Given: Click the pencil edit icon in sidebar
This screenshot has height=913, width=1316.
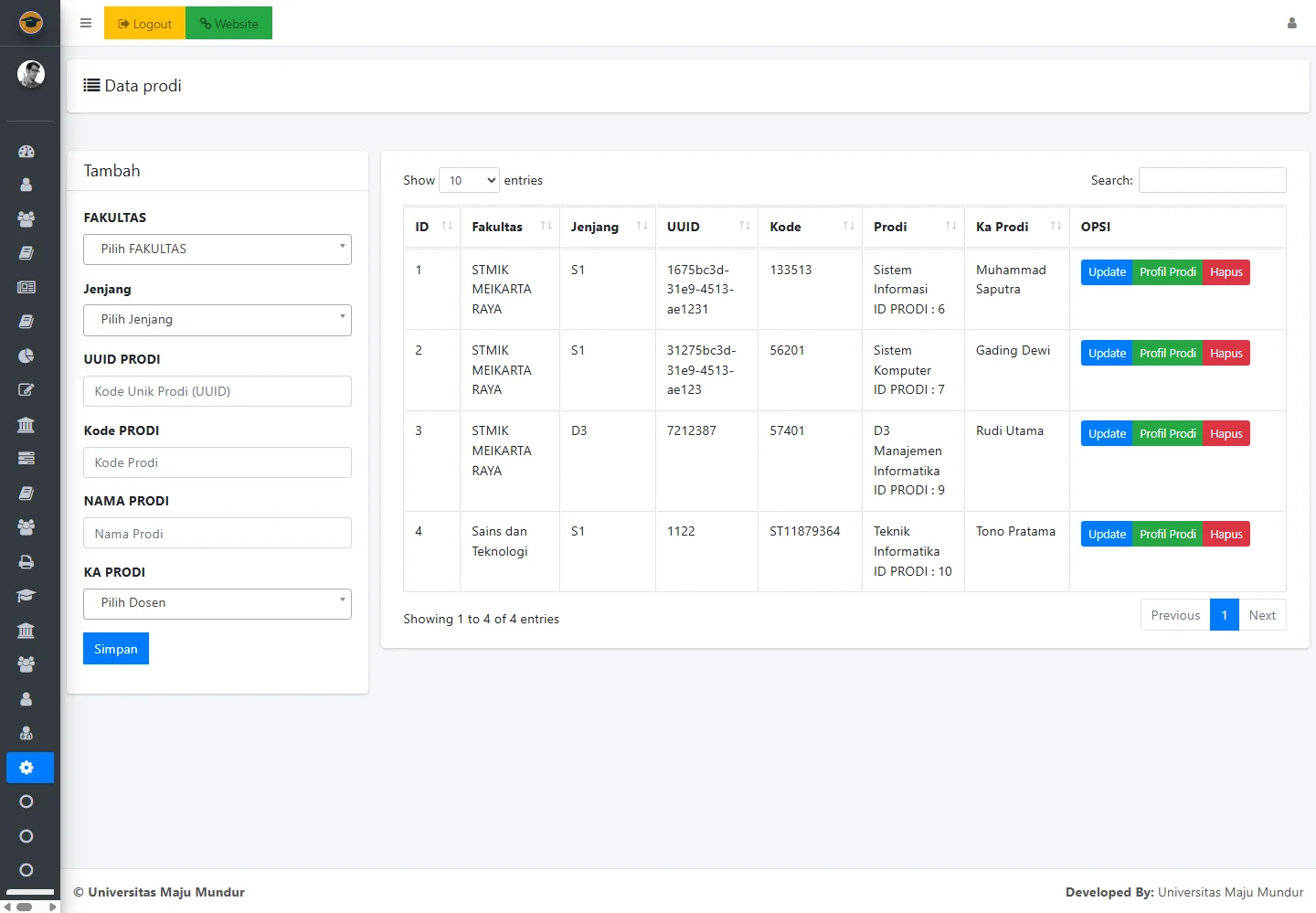Looking at the screenshot, I should [x=27, y=390].
